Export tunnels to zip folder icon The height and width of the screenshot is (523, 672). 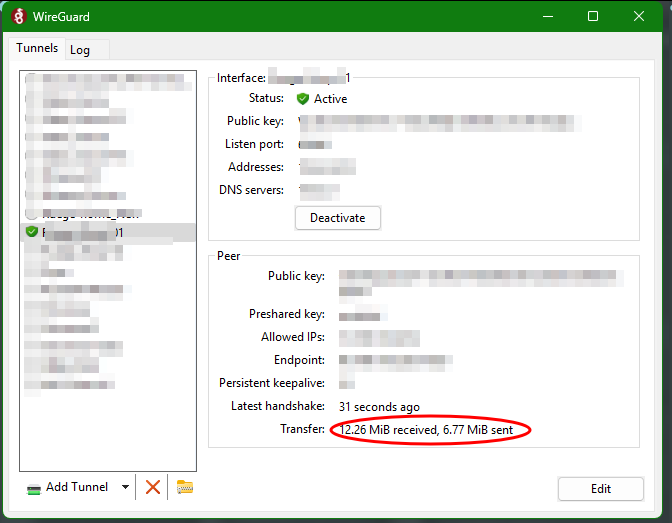tap(185, 487)
